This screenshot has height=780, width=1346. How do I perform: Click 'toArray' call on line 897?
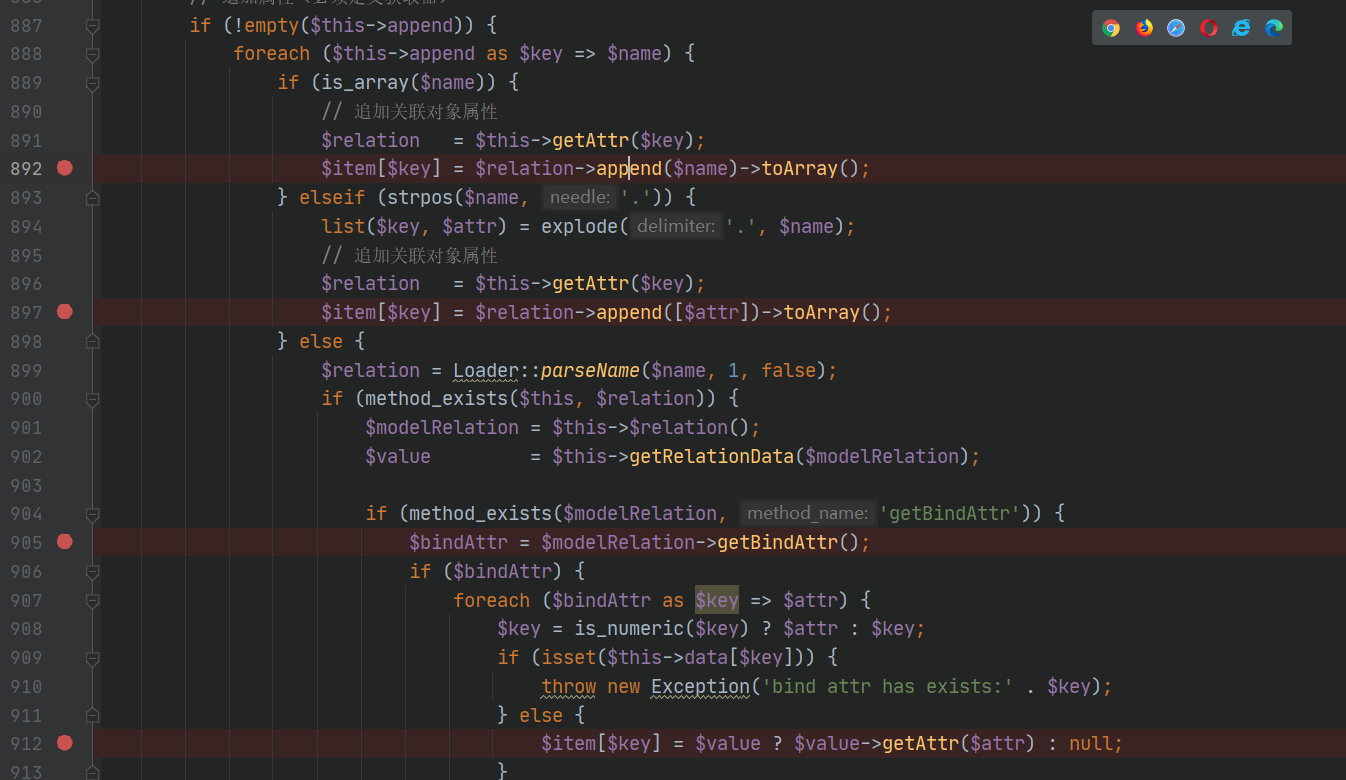pyautogui.click(x=821, y=312)
